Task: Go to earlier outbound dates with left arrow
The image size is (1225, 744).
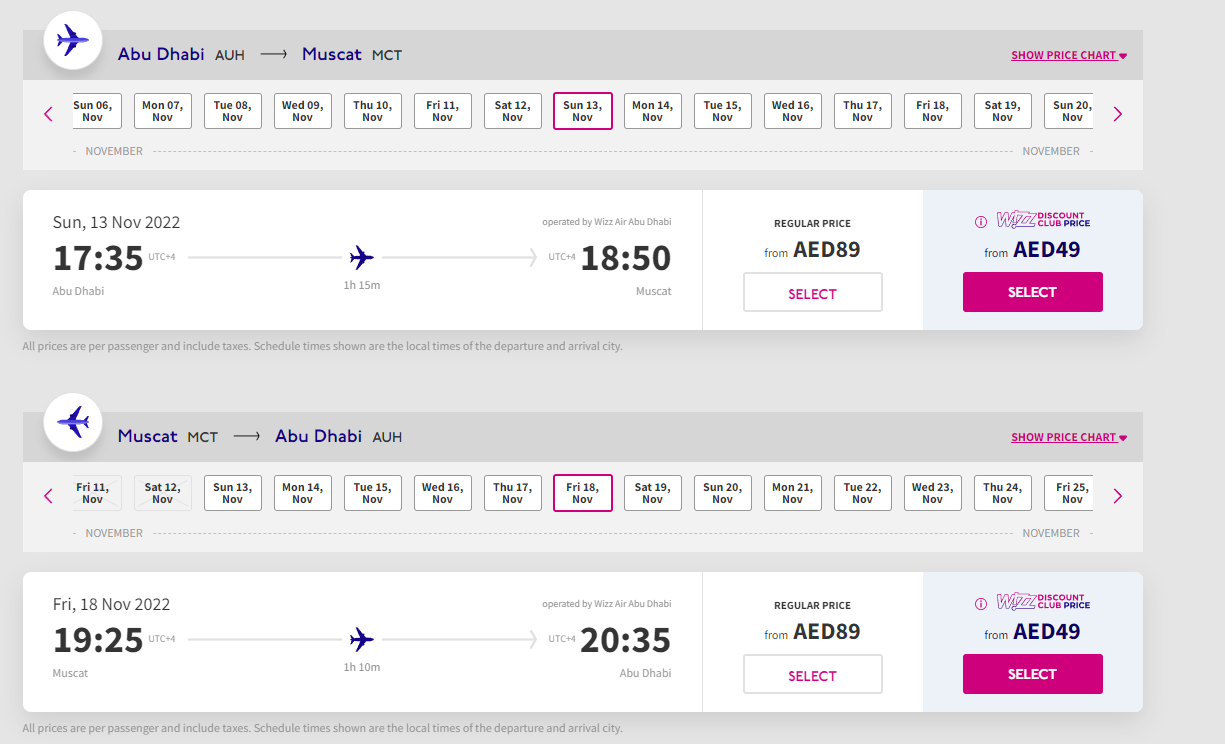Action: [48, 114]
